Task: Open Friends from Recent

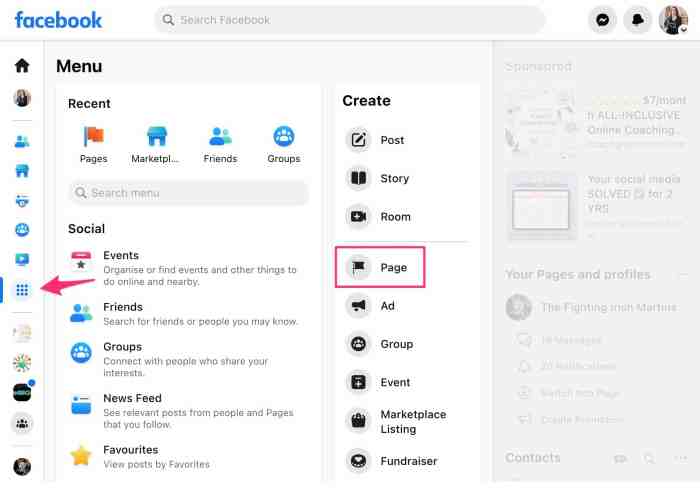Action: point(220,145)
